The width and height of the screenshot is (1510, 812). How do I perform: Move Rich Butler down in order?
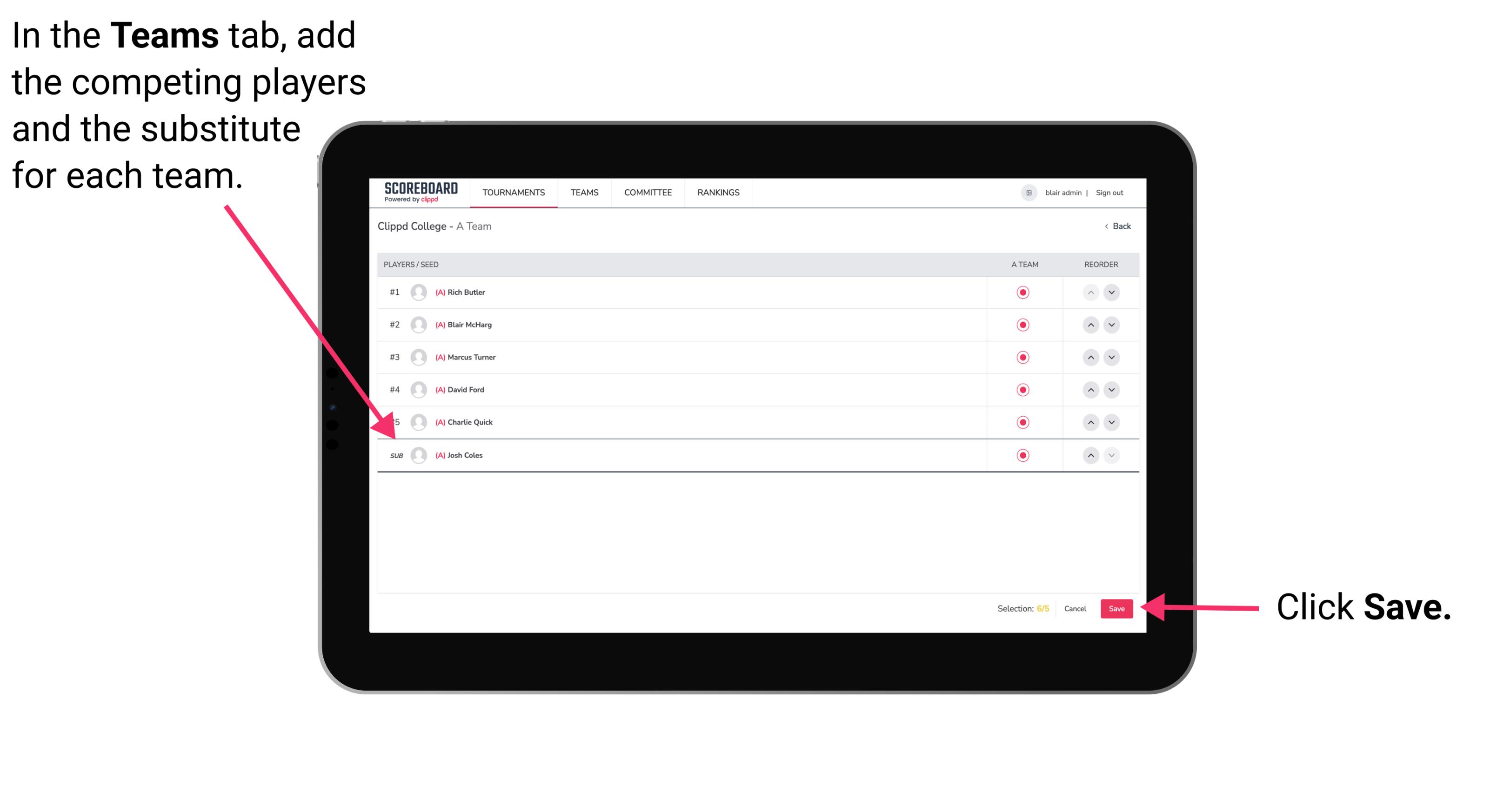pos(1111,293)
